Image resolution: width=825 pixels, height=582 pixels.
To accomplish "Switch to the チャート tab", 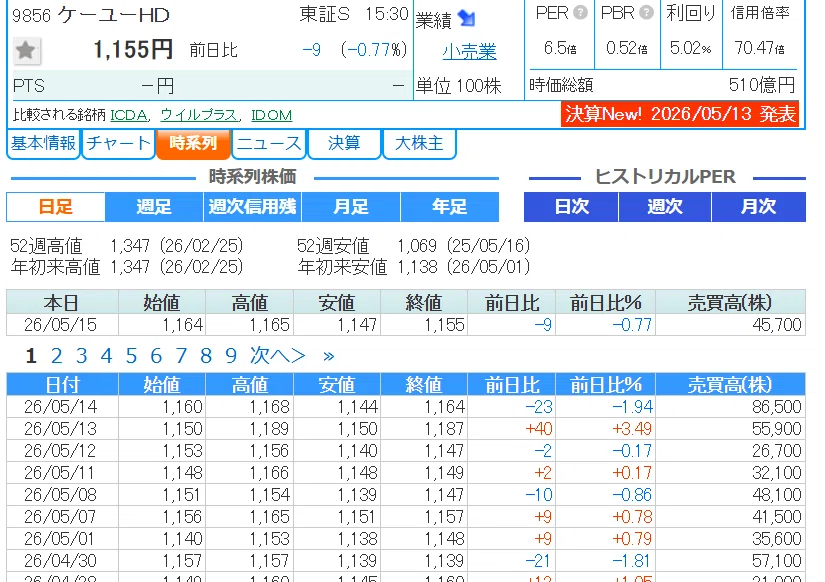I will pos(118,143).
